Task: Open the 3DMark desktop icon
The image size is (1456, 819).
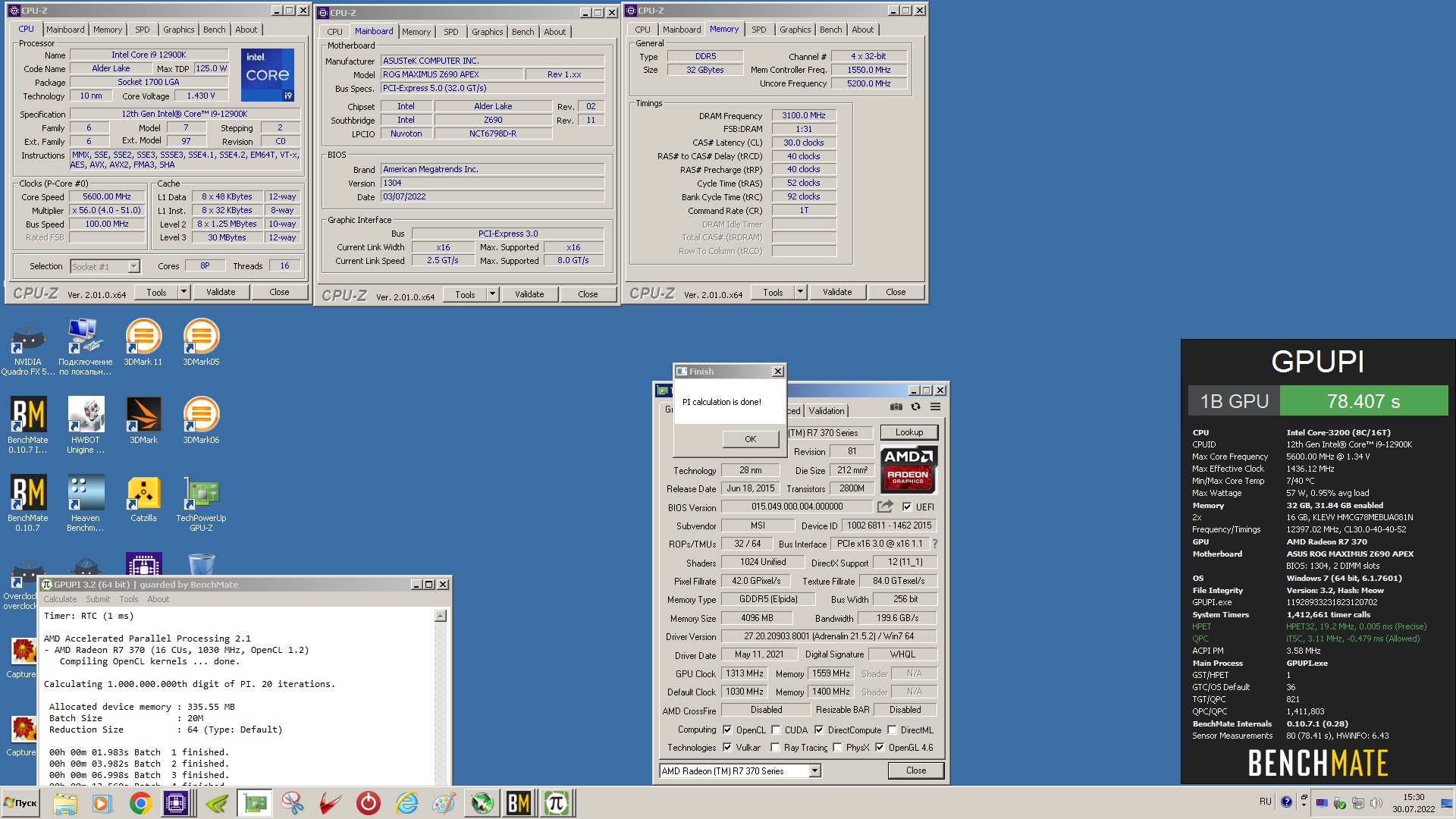Action: [x=143, y=421]
